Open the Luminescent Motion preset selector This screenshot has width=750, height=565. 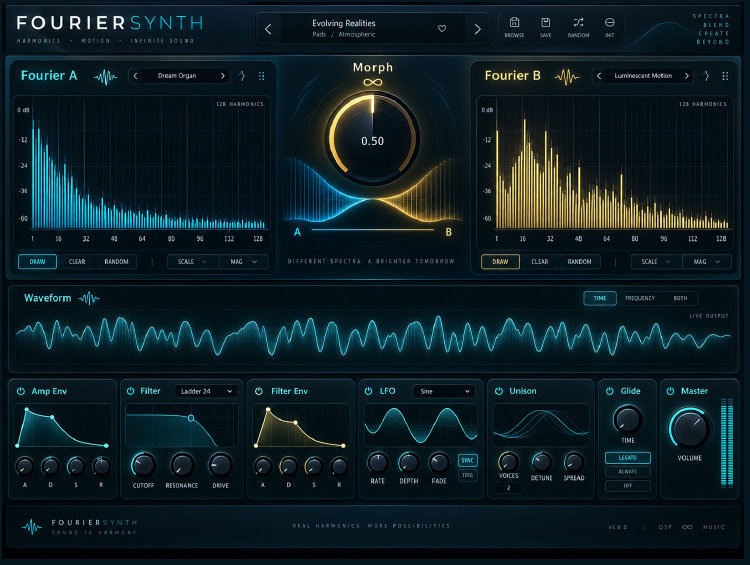(x=643, y=76)
